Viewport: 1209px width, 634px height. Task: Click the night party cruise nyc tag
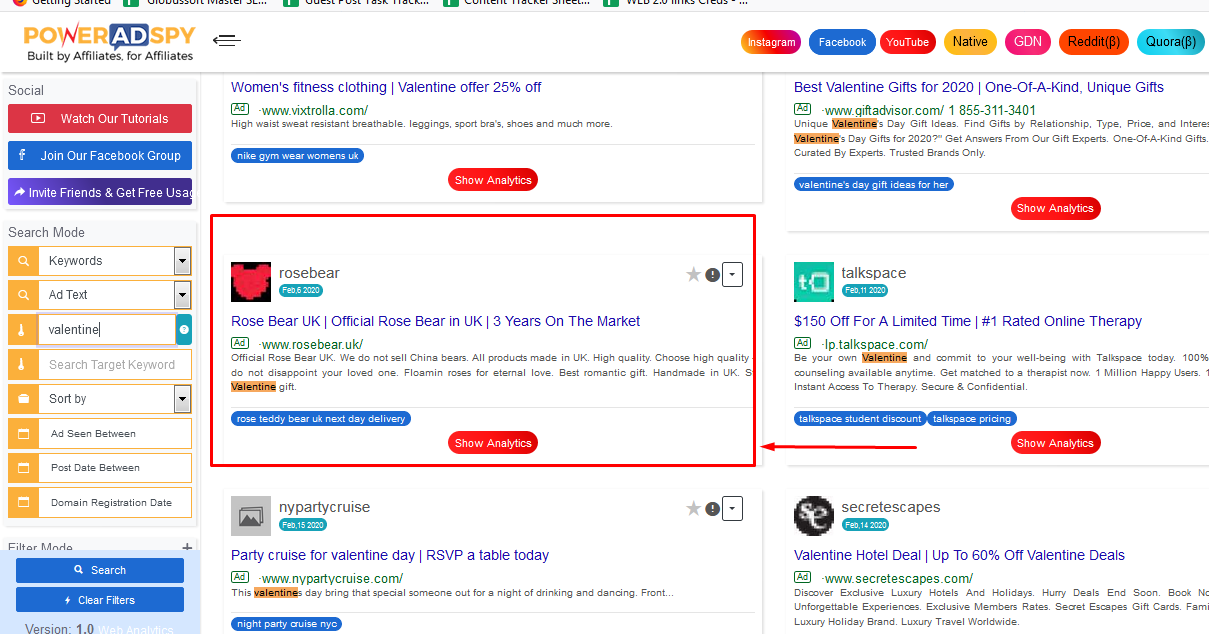(x=286, y=624)
